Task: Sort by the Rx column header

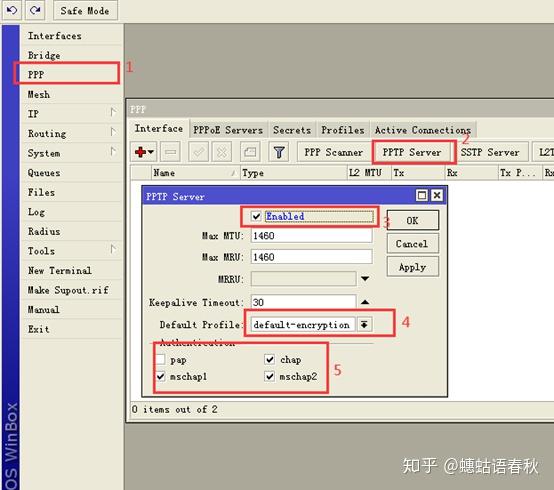Action: click(471, 173)
